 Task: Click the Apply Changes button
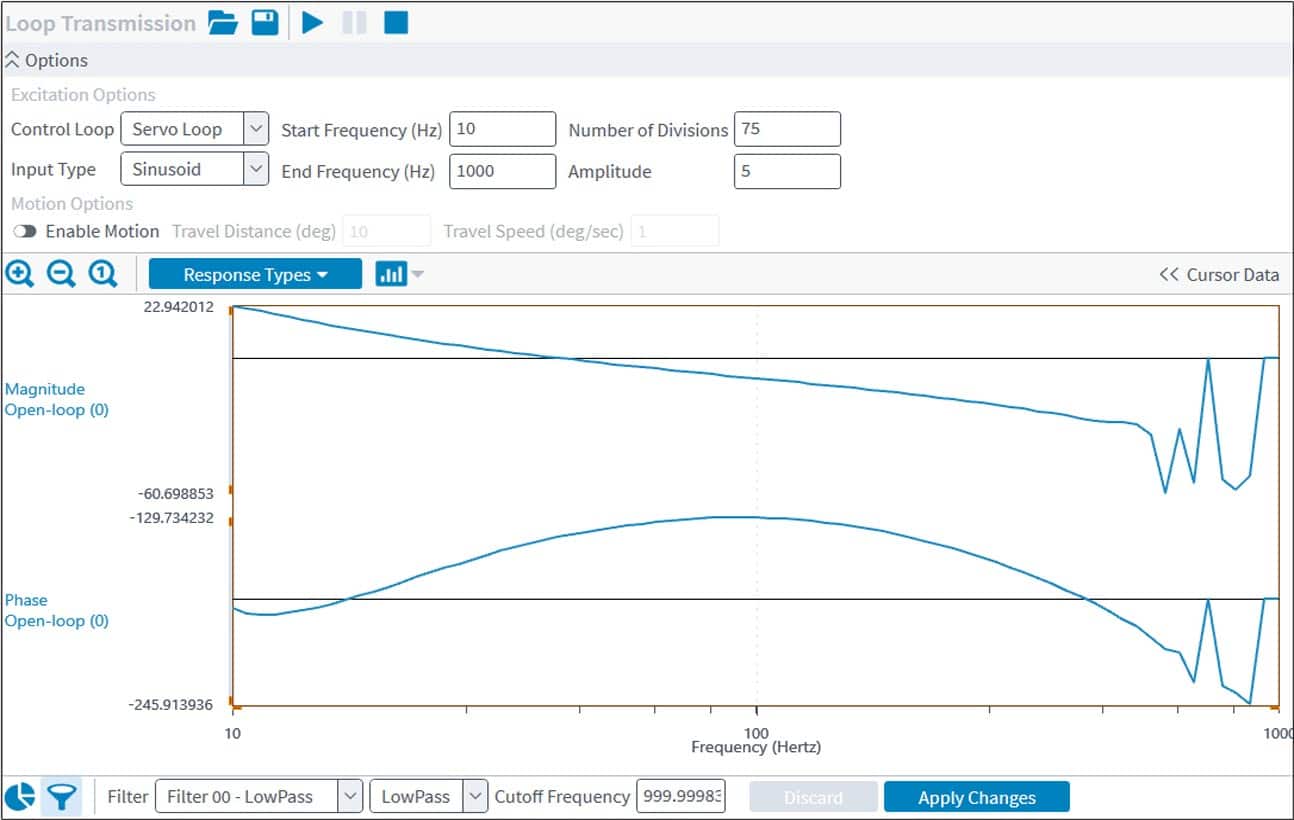pos(976,797)
